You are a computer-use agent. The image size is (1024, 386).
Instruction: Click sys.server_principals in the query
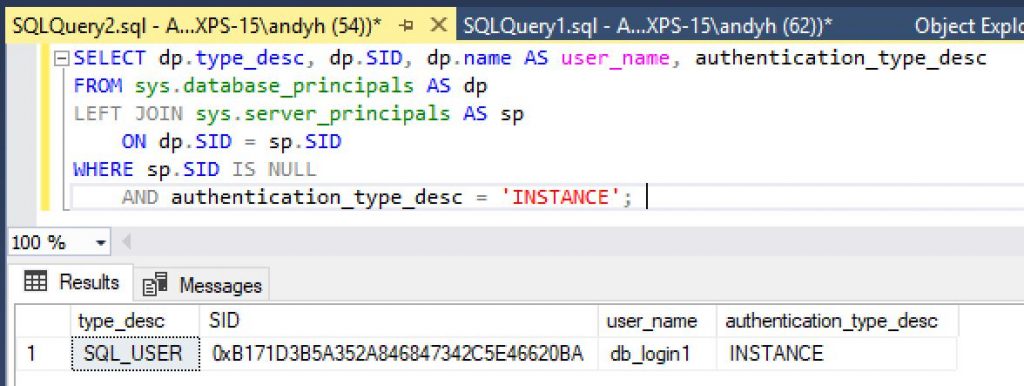pos(323,114)
